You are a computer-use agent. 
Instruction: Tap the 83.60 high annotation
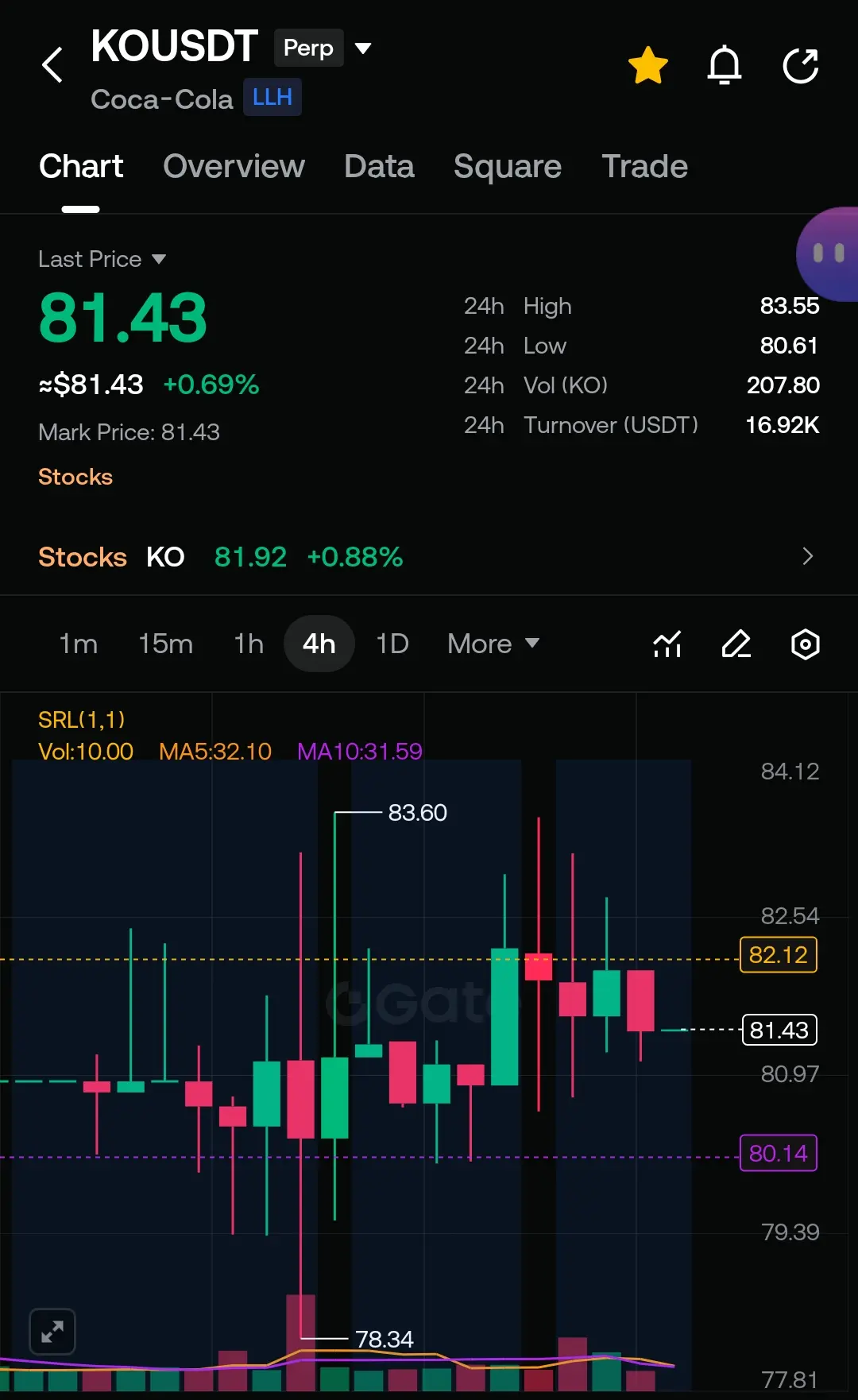(x=417, y=813)
